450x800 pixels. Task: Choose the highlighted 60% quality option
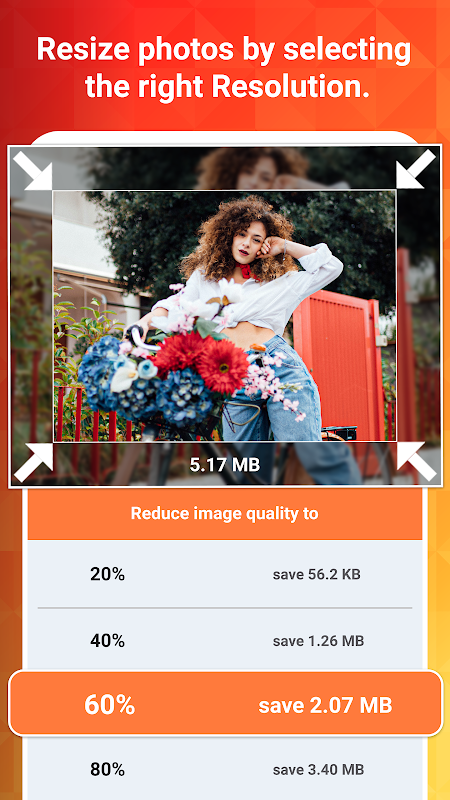coord(225,705)
